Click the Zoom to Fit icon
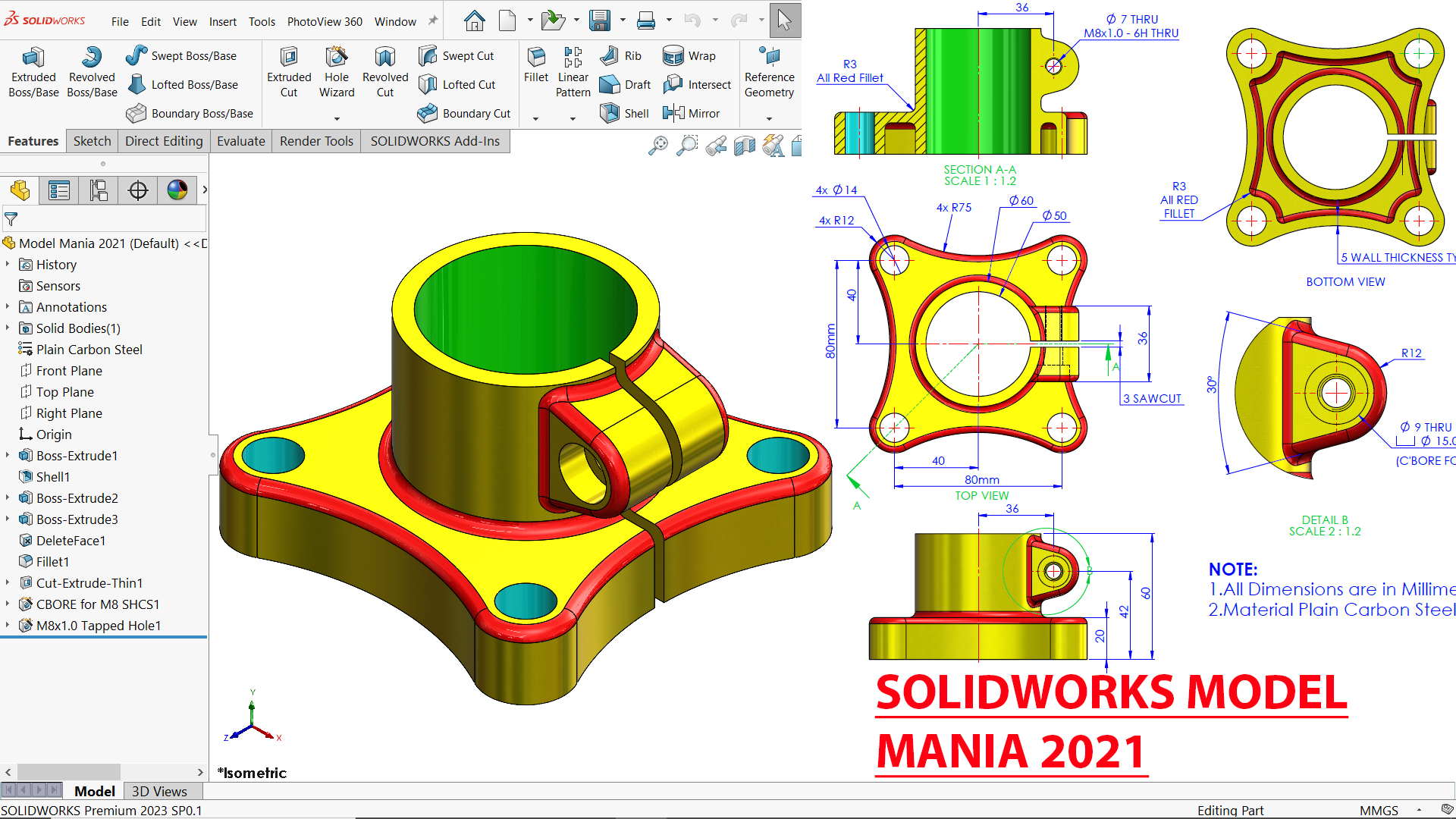The image size is (1456, 819). point(658,145)
